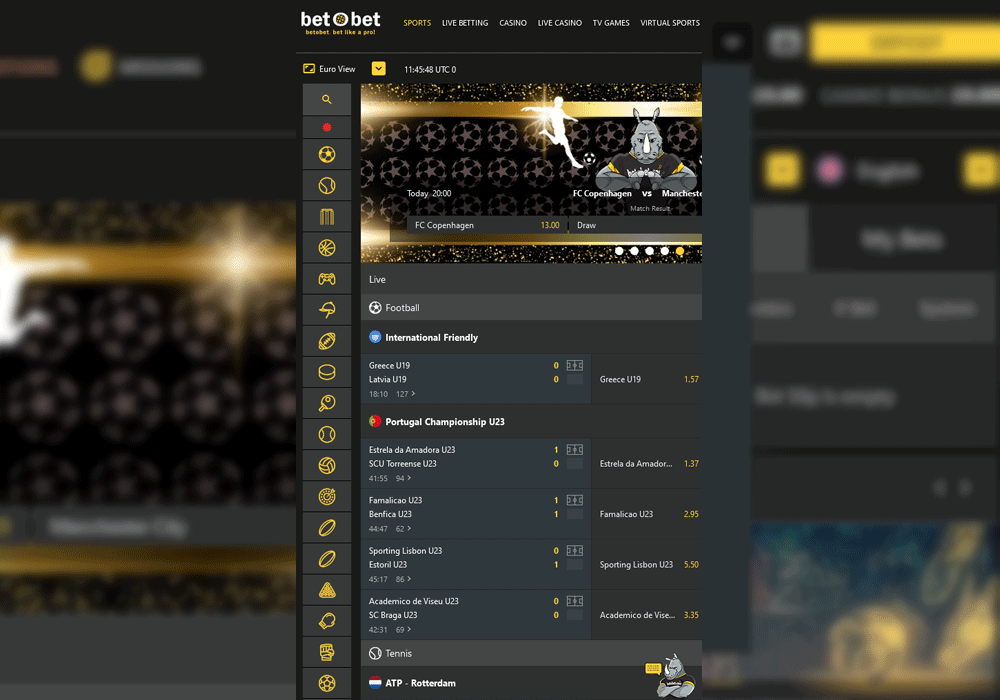Choose the boxing glove sidebar icon
The image size is (1000, 700).
[x=327, y=621]
